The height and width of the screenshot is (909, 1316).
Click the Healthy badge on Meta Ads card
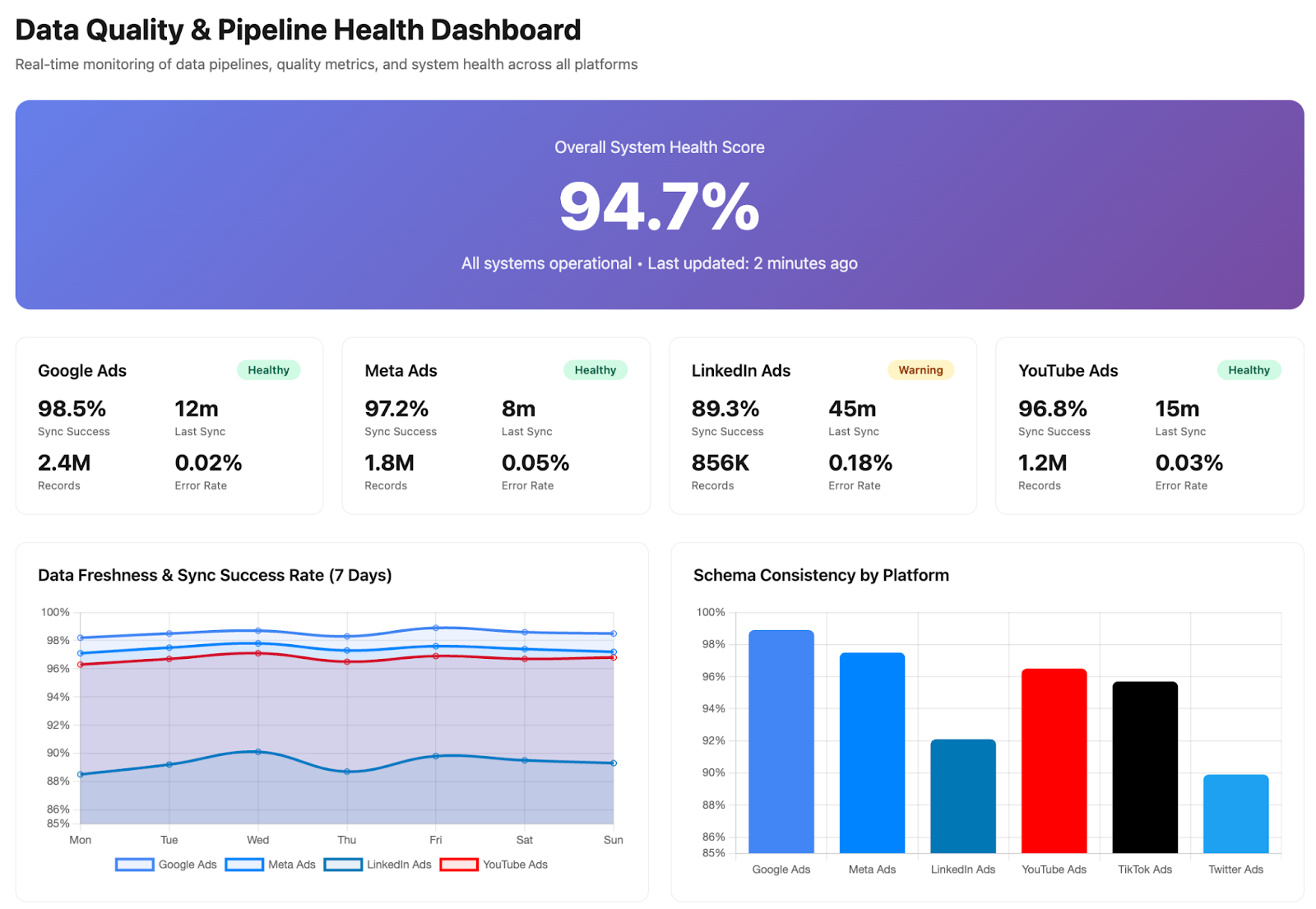[x=595, y=370]
